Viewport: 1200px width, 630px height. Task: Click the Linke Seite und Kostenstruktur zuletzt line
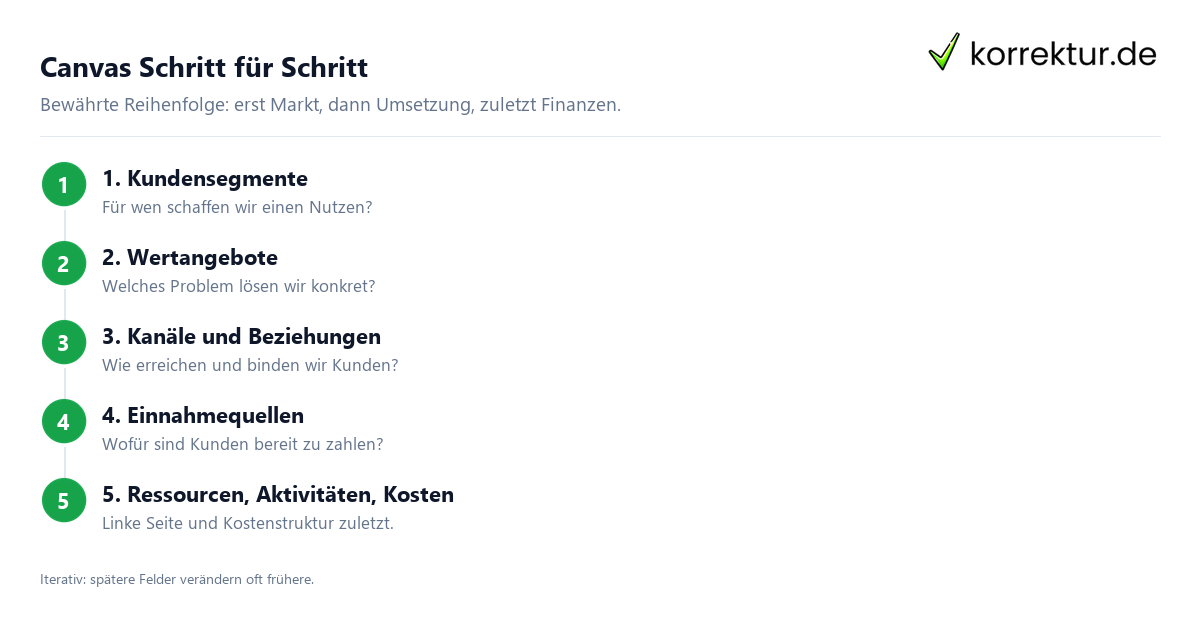248,523
